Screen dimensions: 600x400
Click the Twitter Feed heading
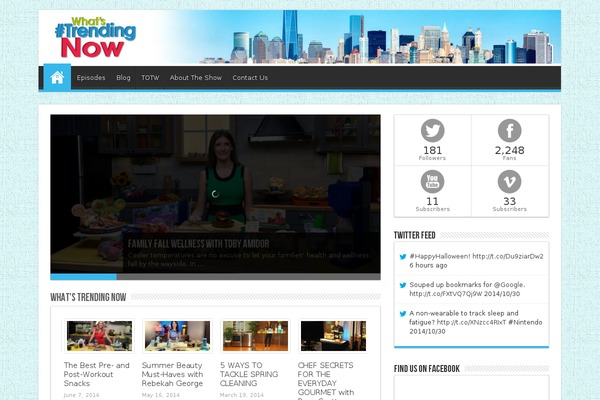click(414, 235)
